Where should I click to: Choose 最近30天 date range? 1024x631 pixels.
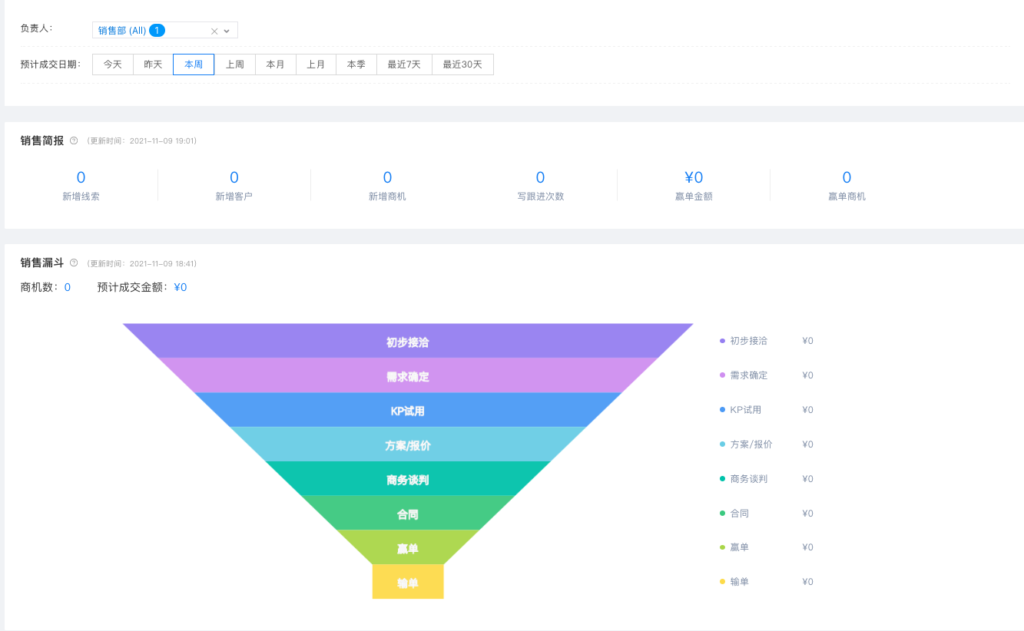click(x=462, y=64)
